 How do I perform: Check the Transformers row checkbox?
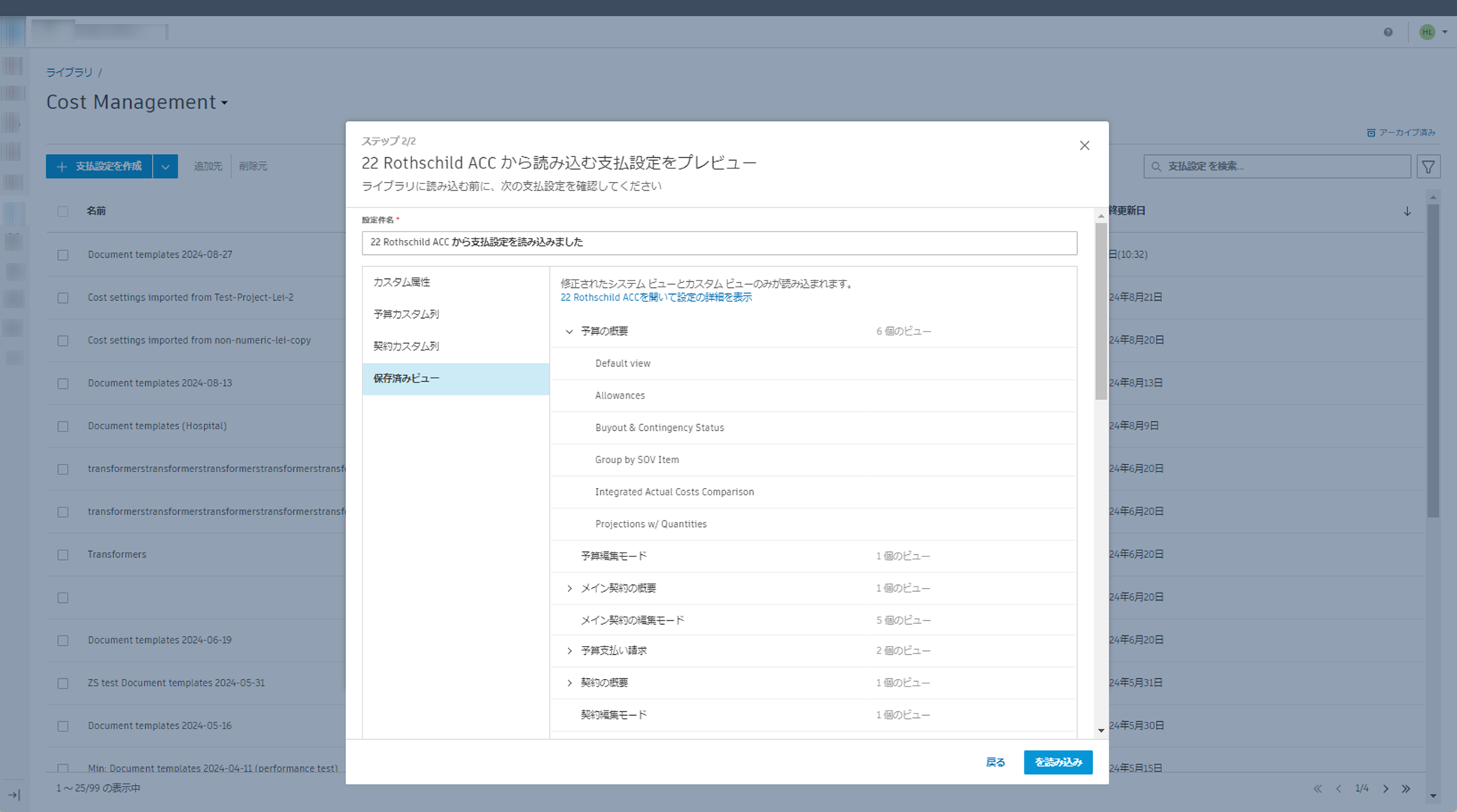tap(62, 555)
